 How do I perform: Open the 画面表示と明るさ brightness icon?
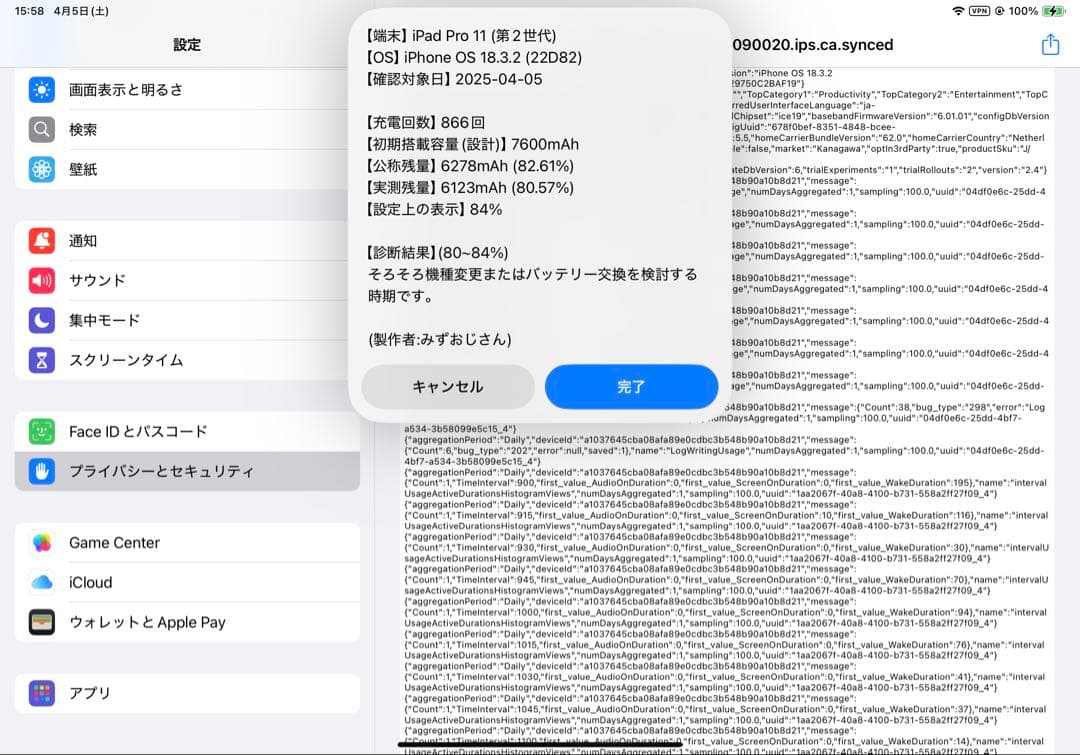point(40,90)
